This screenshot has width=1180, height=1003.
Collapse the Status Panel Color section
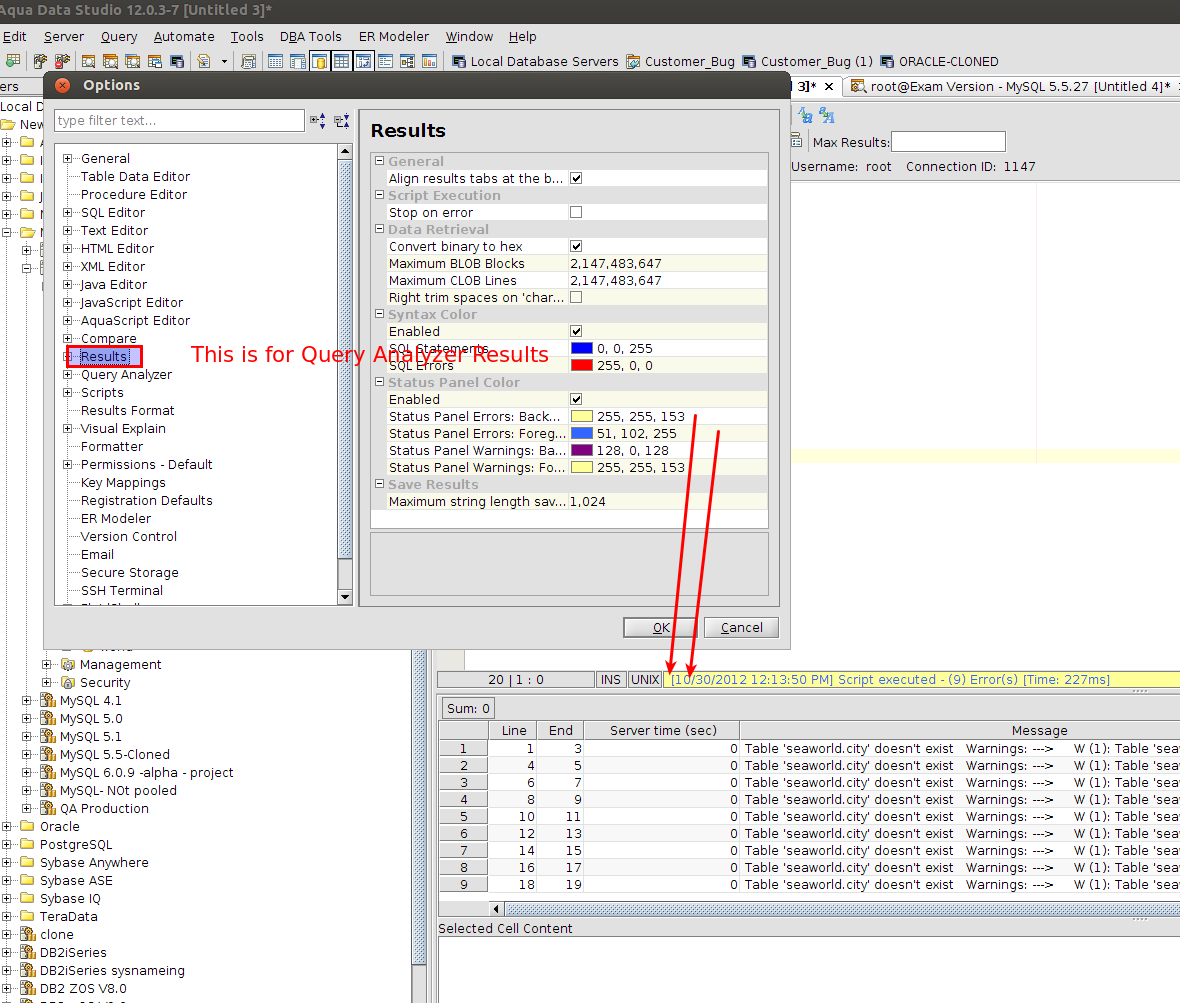(380, 381)
